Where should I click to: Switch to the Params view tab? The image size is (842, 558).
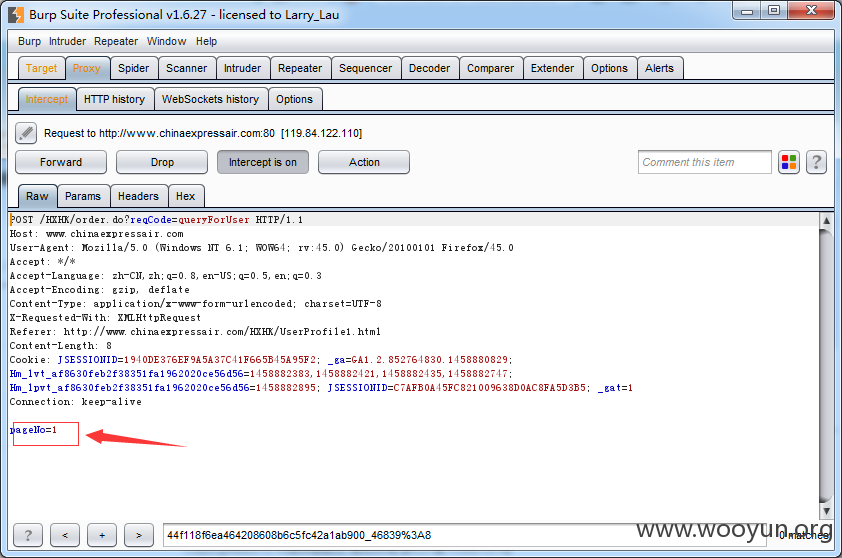tap(83, 196)
